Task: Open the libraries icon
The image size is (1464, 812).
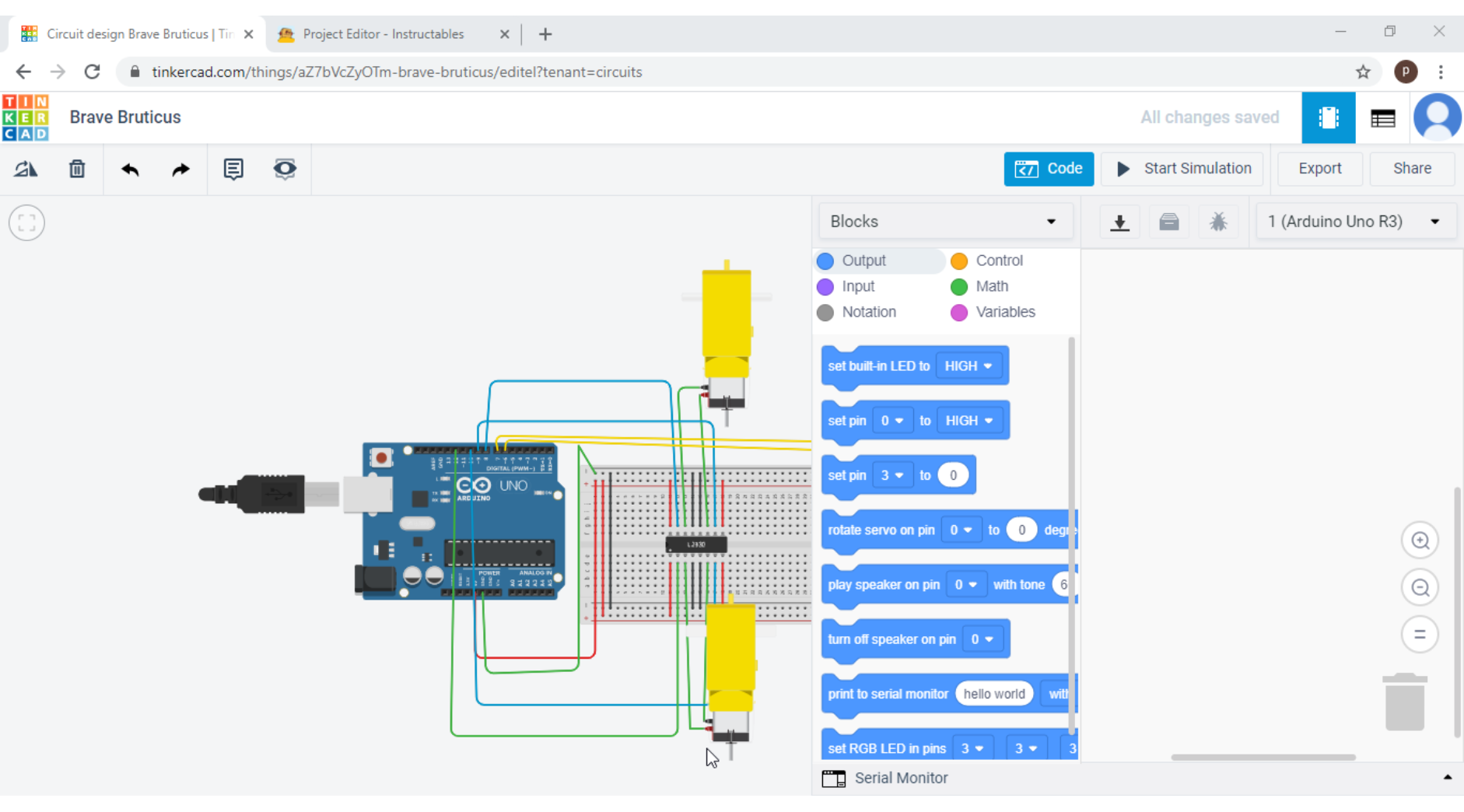Action: coord(1168,222)
